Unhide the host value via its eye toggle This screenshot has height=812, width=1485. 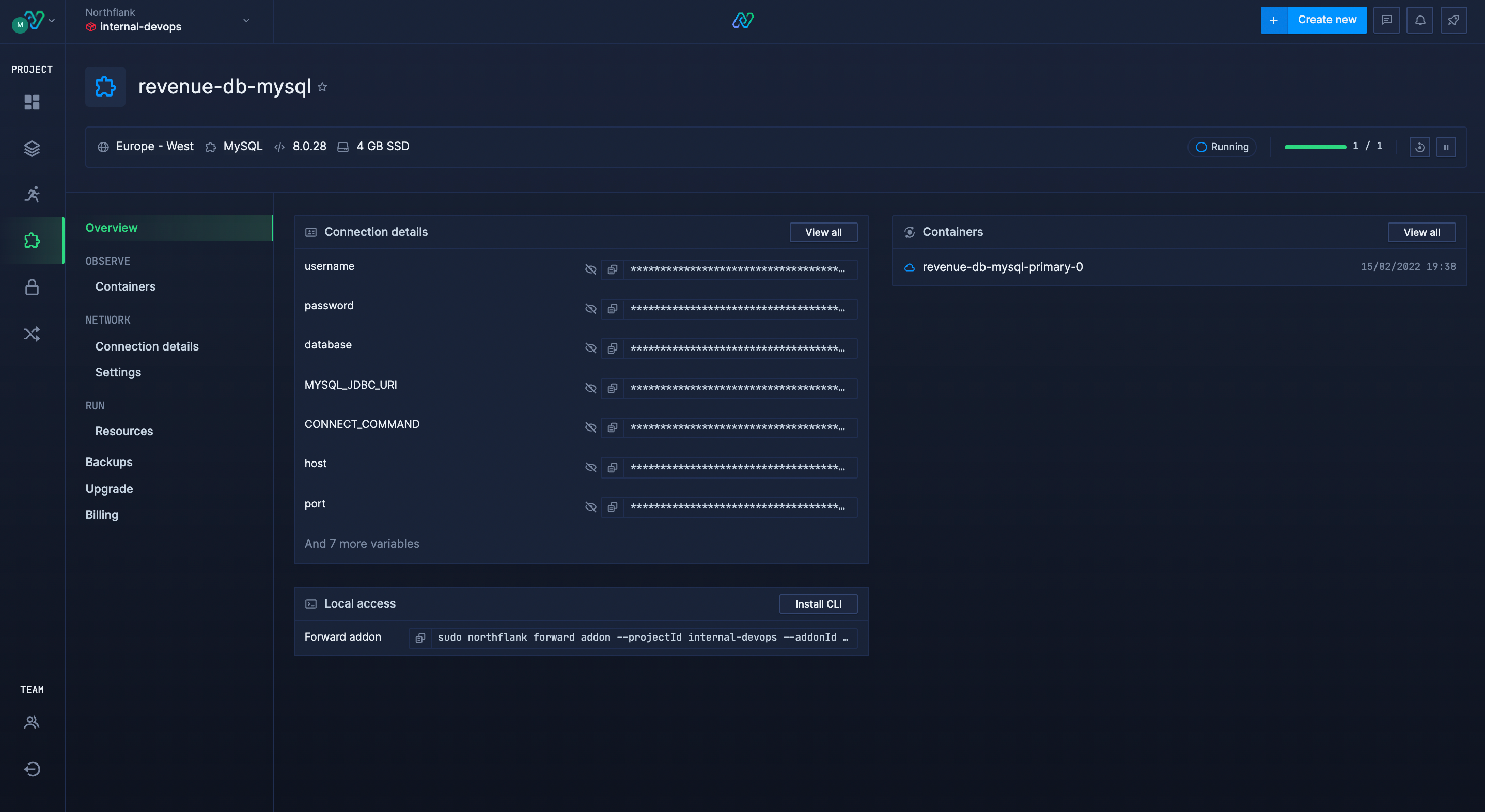pos(590,467)
